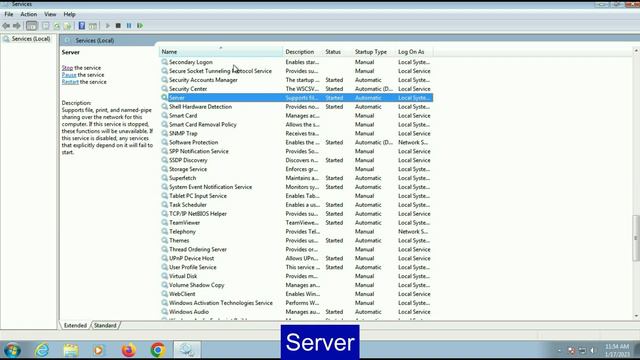Toggle the Action Pane toolbar icon
The width and height of the screenshot is (640, 360).
pos(93,26)
